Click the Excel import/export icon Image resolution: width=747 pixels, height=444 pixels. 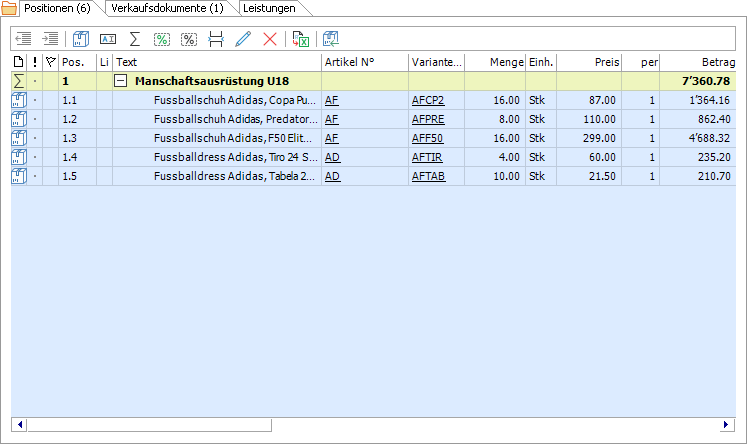(x=301, y=39)
